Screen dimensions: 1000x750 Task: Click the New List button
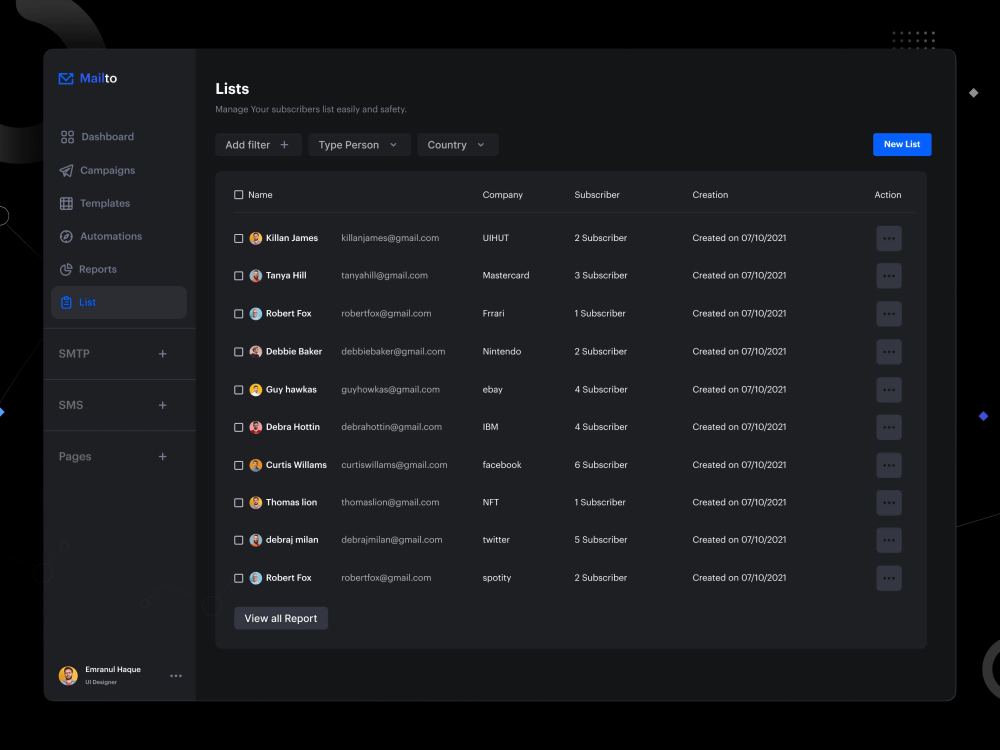click(x=902, y=145)
